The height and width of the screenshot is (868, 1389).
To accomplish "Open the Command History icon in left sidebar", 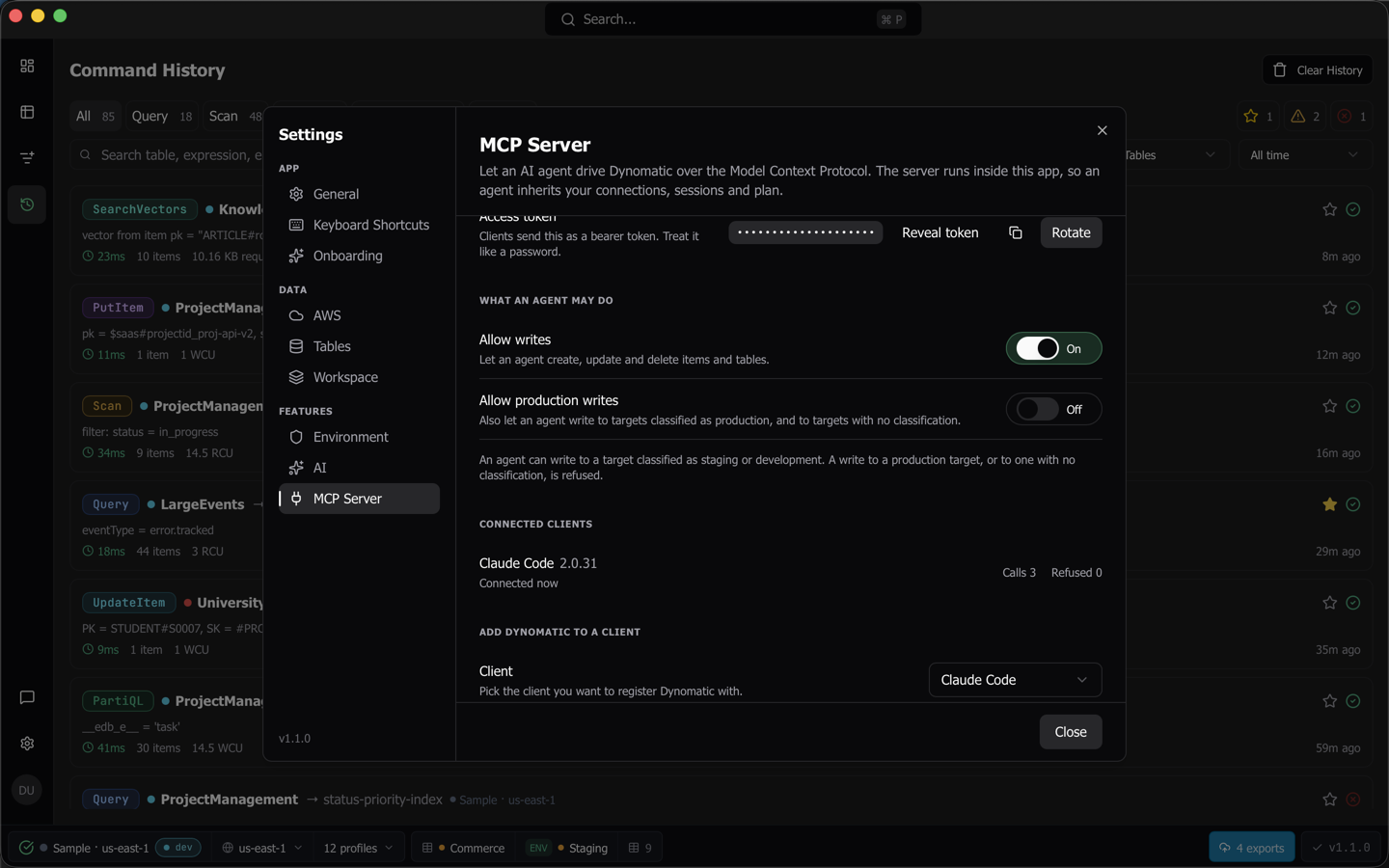I will click(27, 204).
